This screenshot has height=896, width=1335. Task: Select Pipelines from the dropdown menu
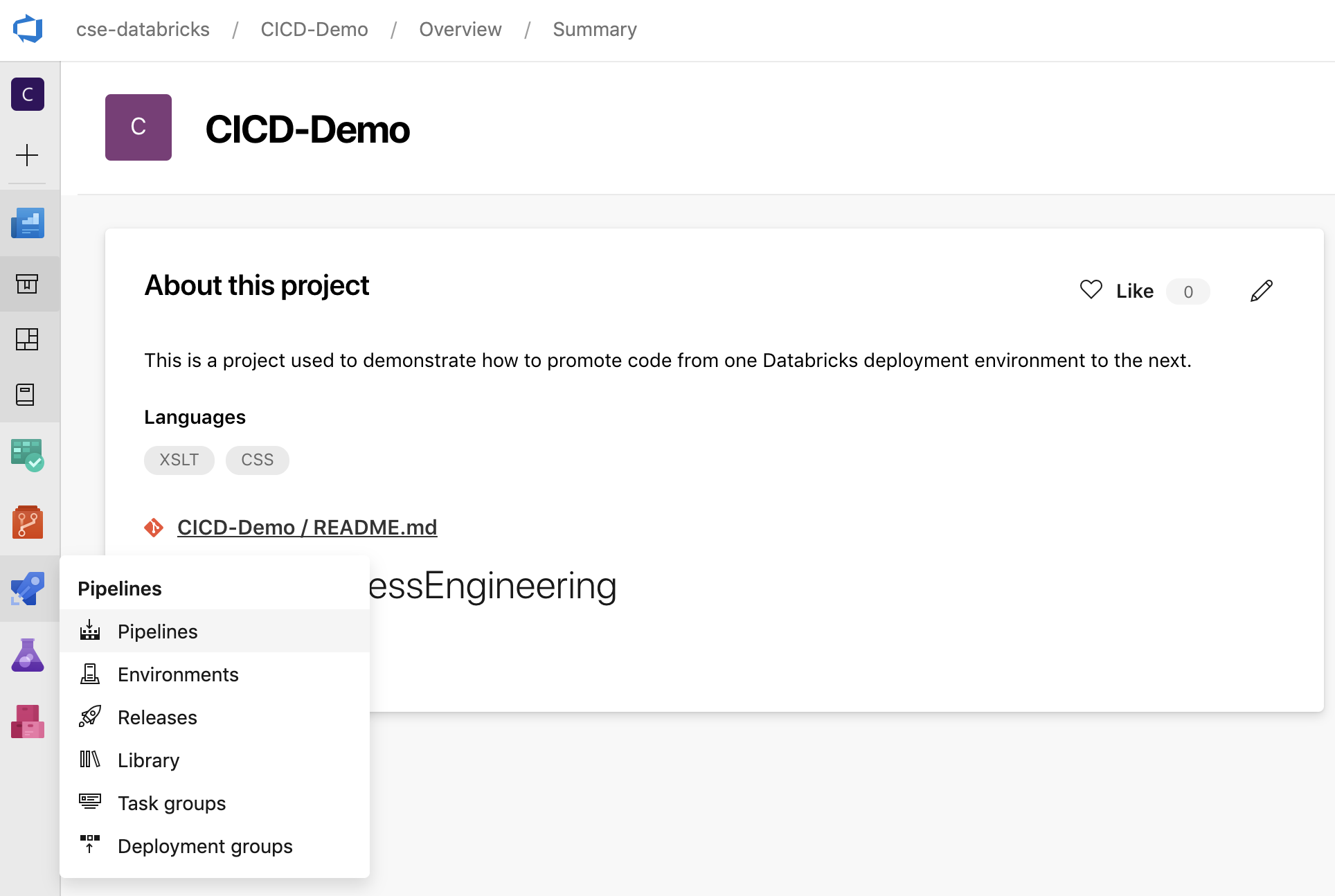point(157,631)
